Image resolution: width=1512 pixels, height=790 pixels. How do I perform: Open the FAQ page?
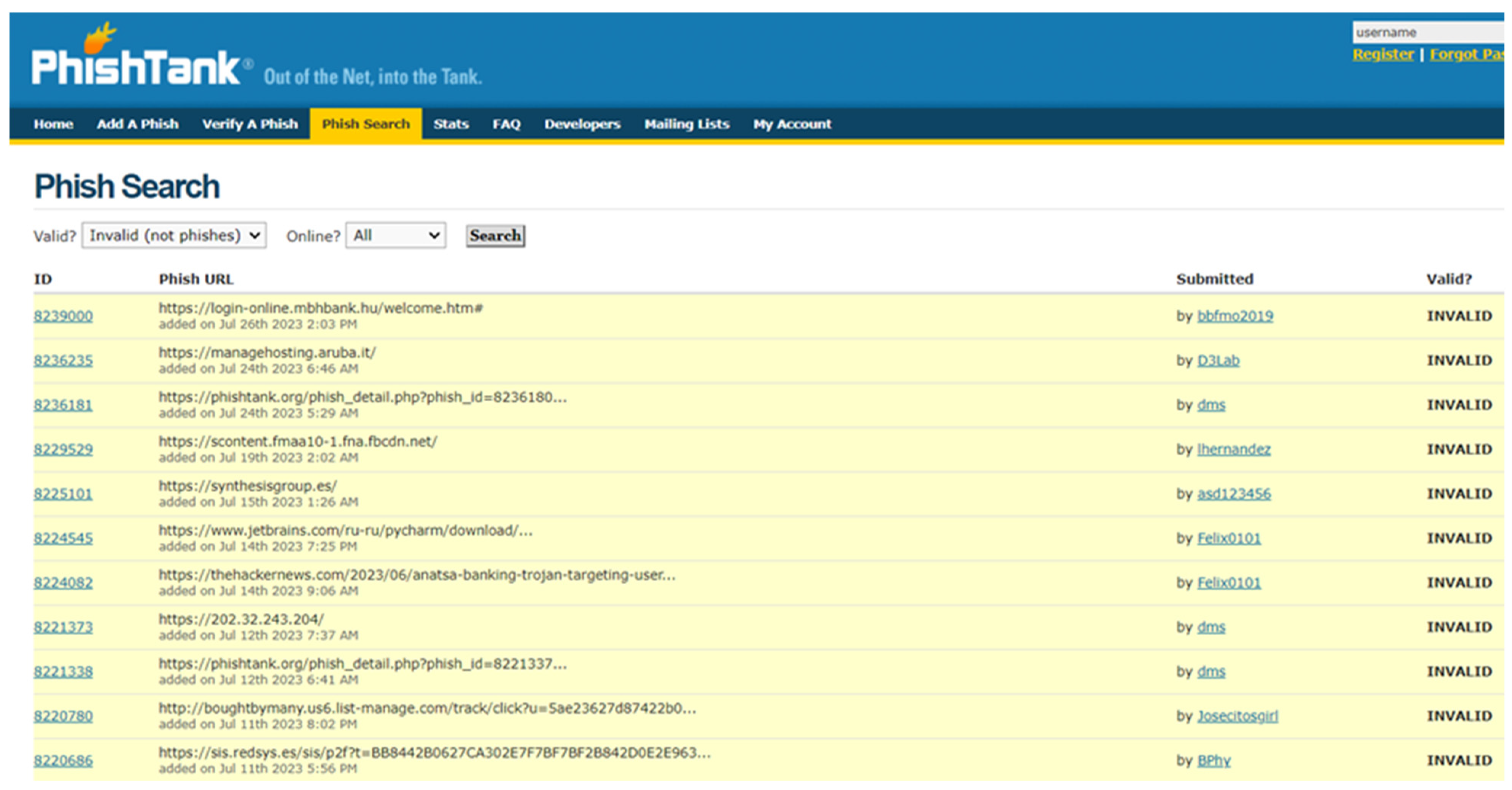507,124
